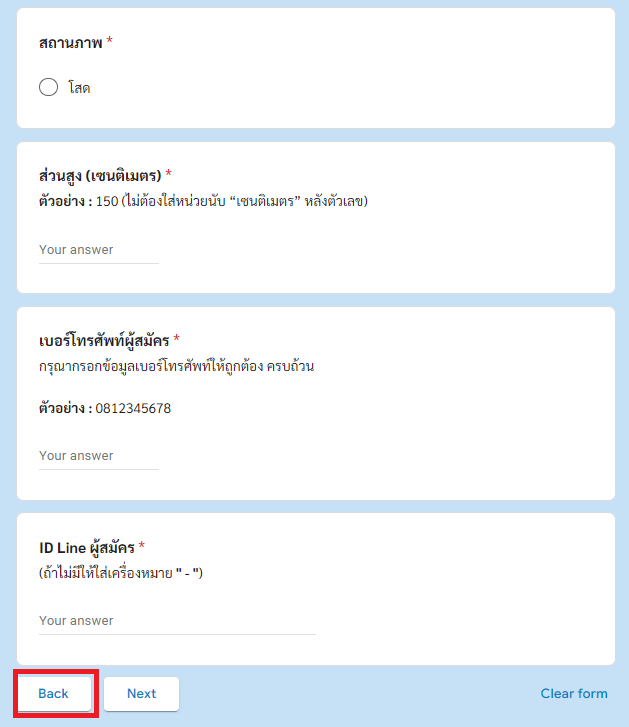The height and width of the screenshot is (727, 629).
Task: Click the red asterisk beside ID Line ผู้สมัคร
Action: click(x=142, y=545)
